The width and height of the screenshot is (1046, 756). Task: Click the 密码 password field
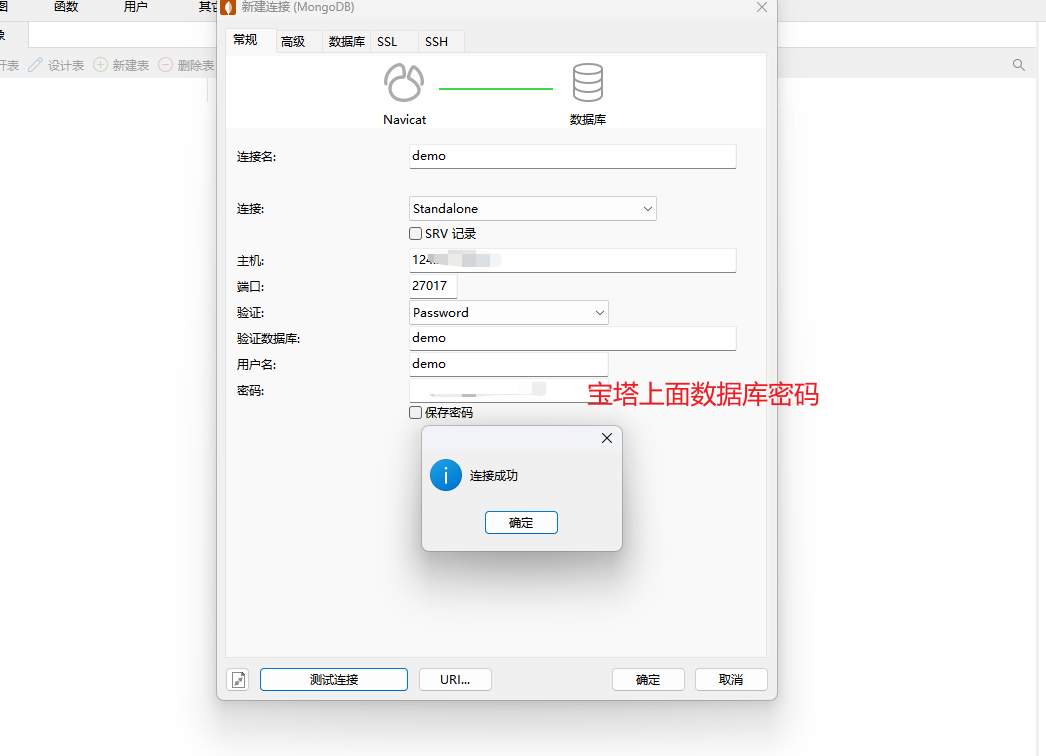click(x=508, y=390)
